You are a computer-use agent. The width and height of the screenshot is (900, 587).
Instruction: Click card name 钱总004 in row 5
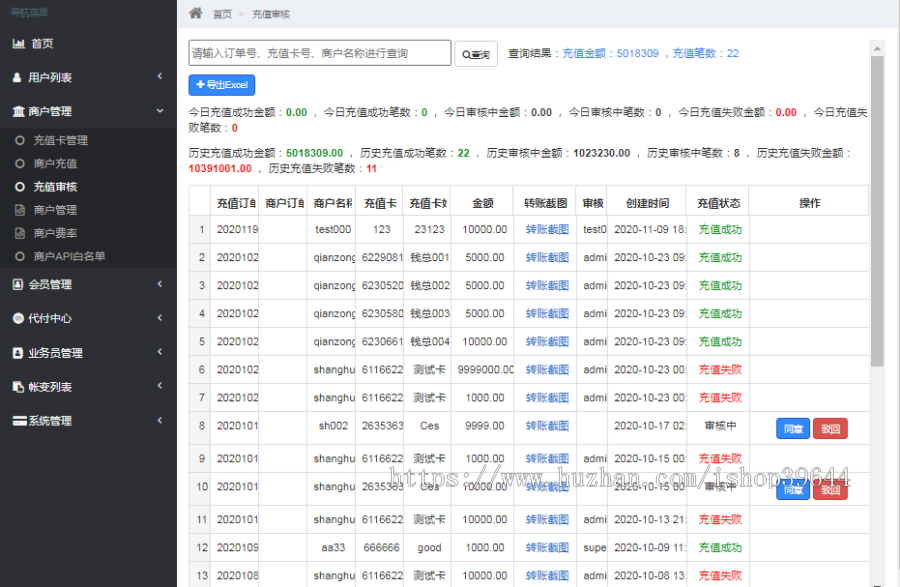429,342
